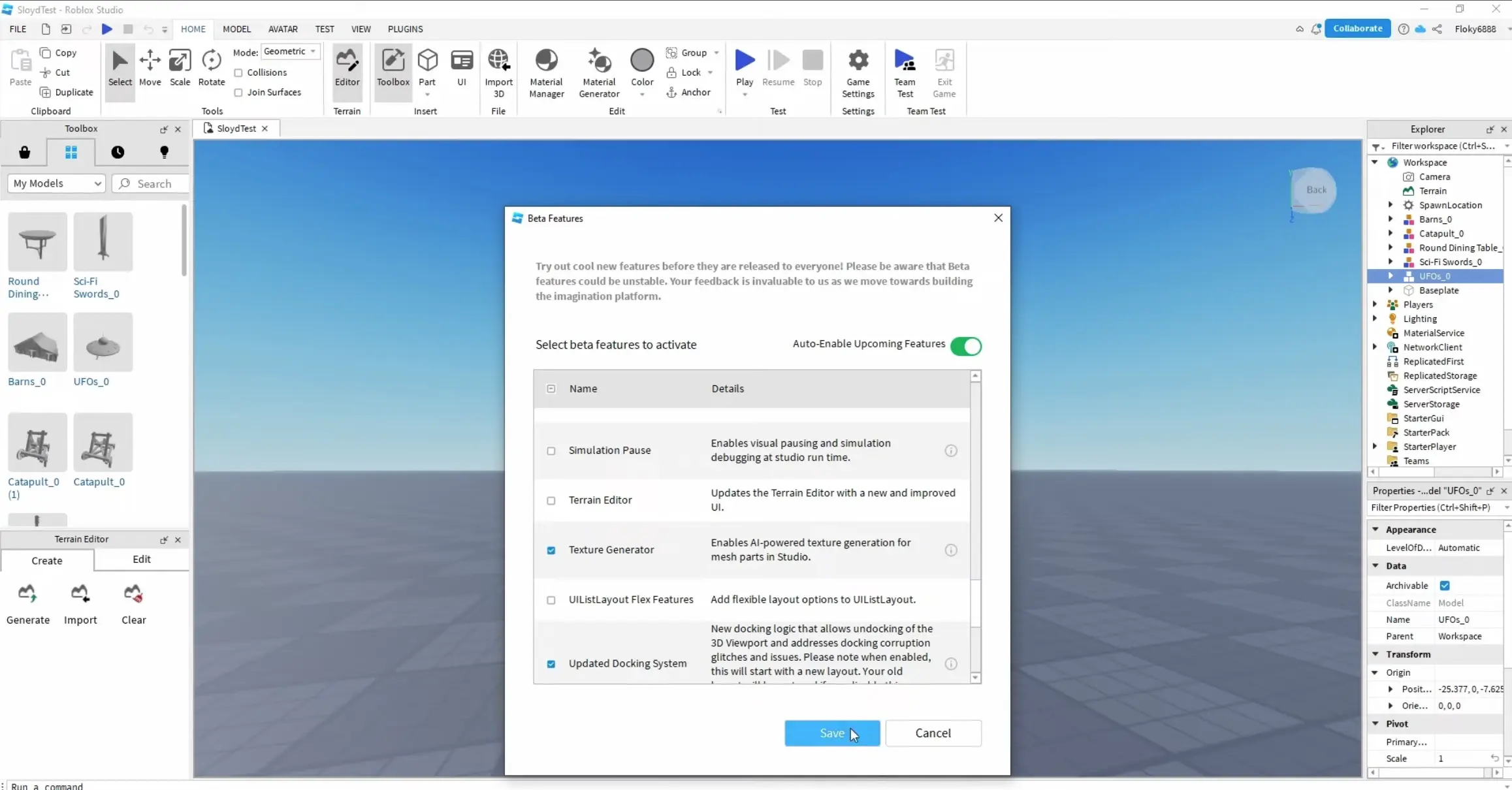Uncheck the Texture Generator beta feature
Screen dimensions: 1512x790
click(551, 550)
